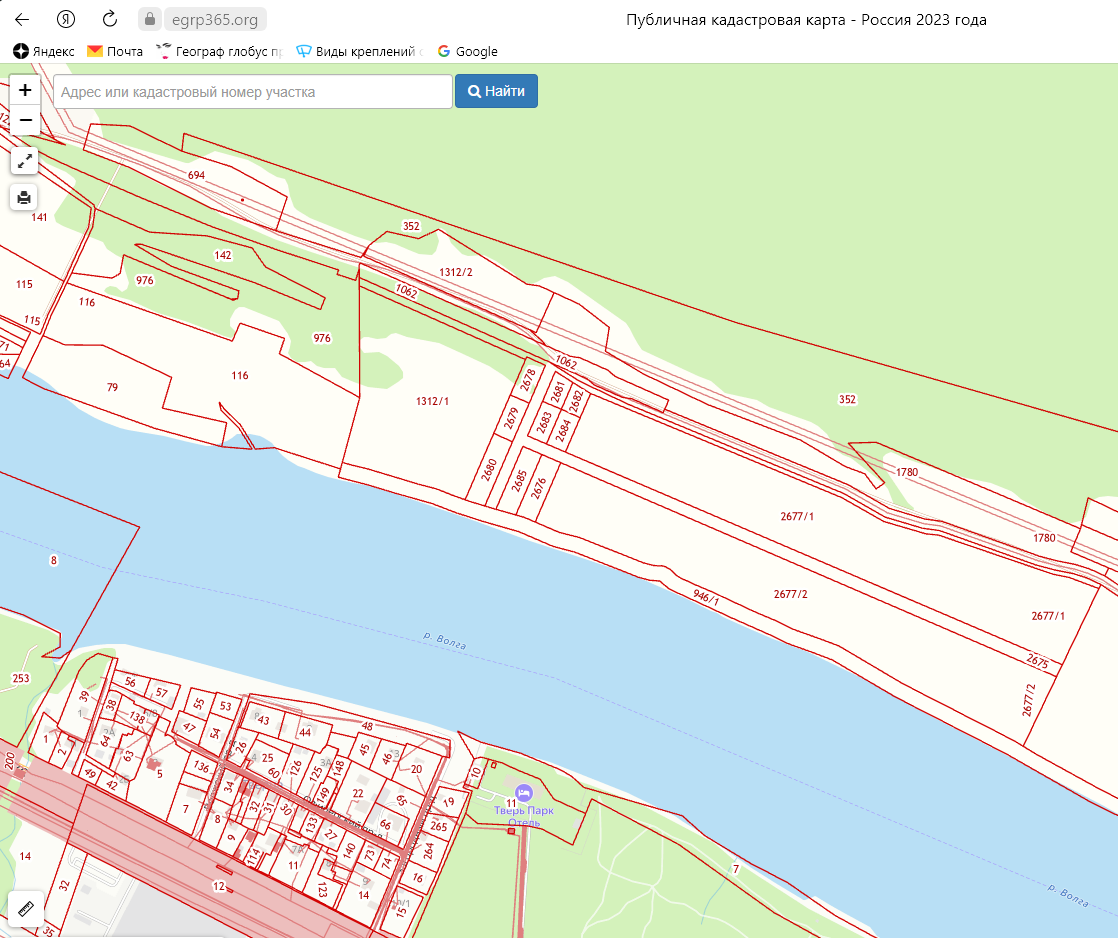The height and width of the screenshot is (938, 1118).
Task: Click parcel 265 label
Action: pyautogui.click(x=439, y=827)
